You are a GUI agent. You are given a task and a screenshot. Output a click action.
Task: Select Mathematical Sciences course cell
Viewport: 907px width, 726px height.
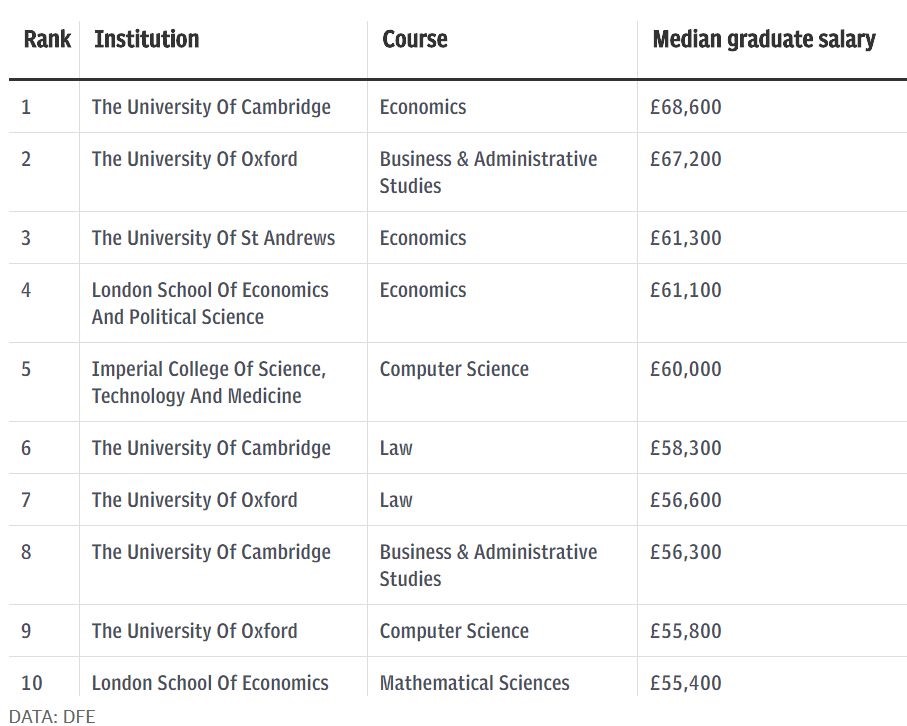pos(474,683)
